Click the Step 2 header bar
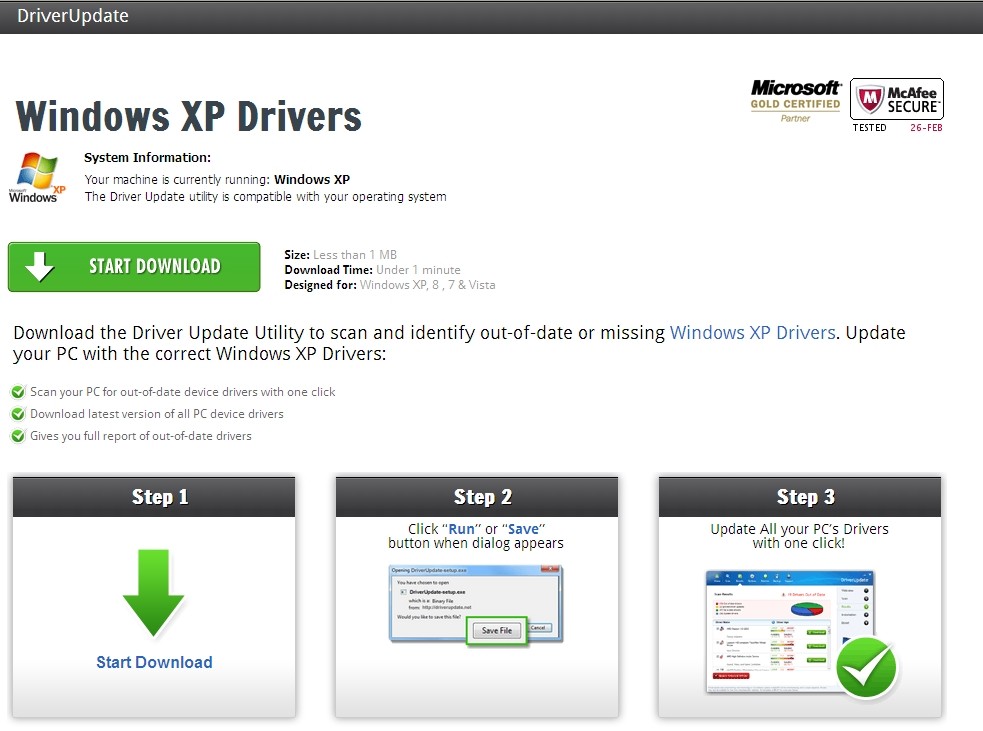The height and width of the screenshot is (731, 983). coord(476,497)
